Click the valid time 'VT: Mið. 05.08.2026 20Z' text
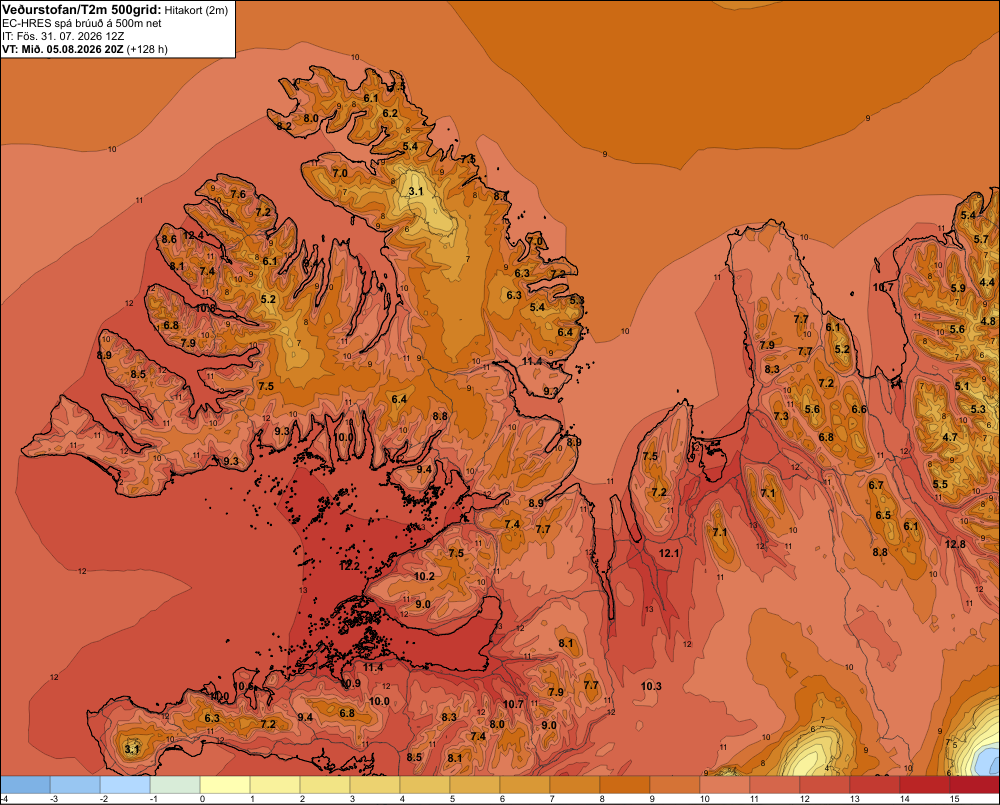 [x=64, y=49]
